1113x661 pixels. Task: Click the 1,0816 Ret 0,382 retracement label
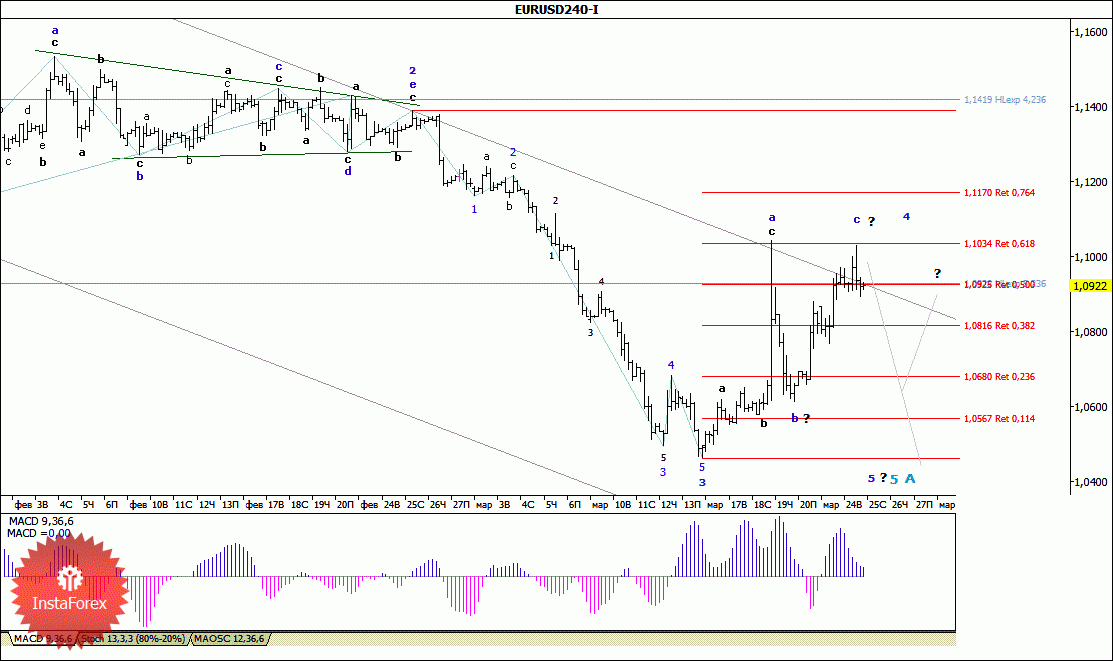coord(999,326)
